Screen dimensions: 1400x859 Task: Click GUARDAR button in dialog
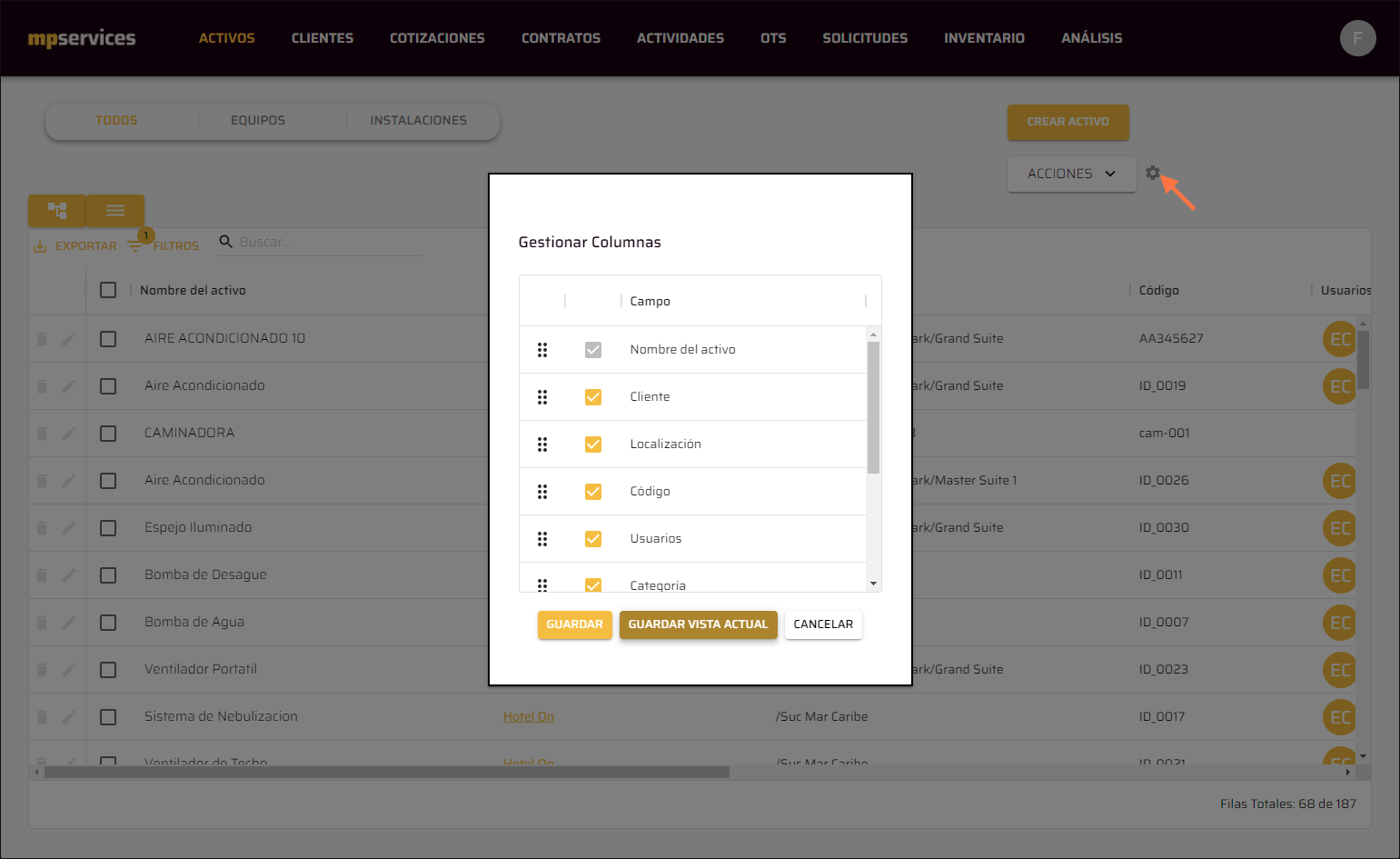(574, 624)
